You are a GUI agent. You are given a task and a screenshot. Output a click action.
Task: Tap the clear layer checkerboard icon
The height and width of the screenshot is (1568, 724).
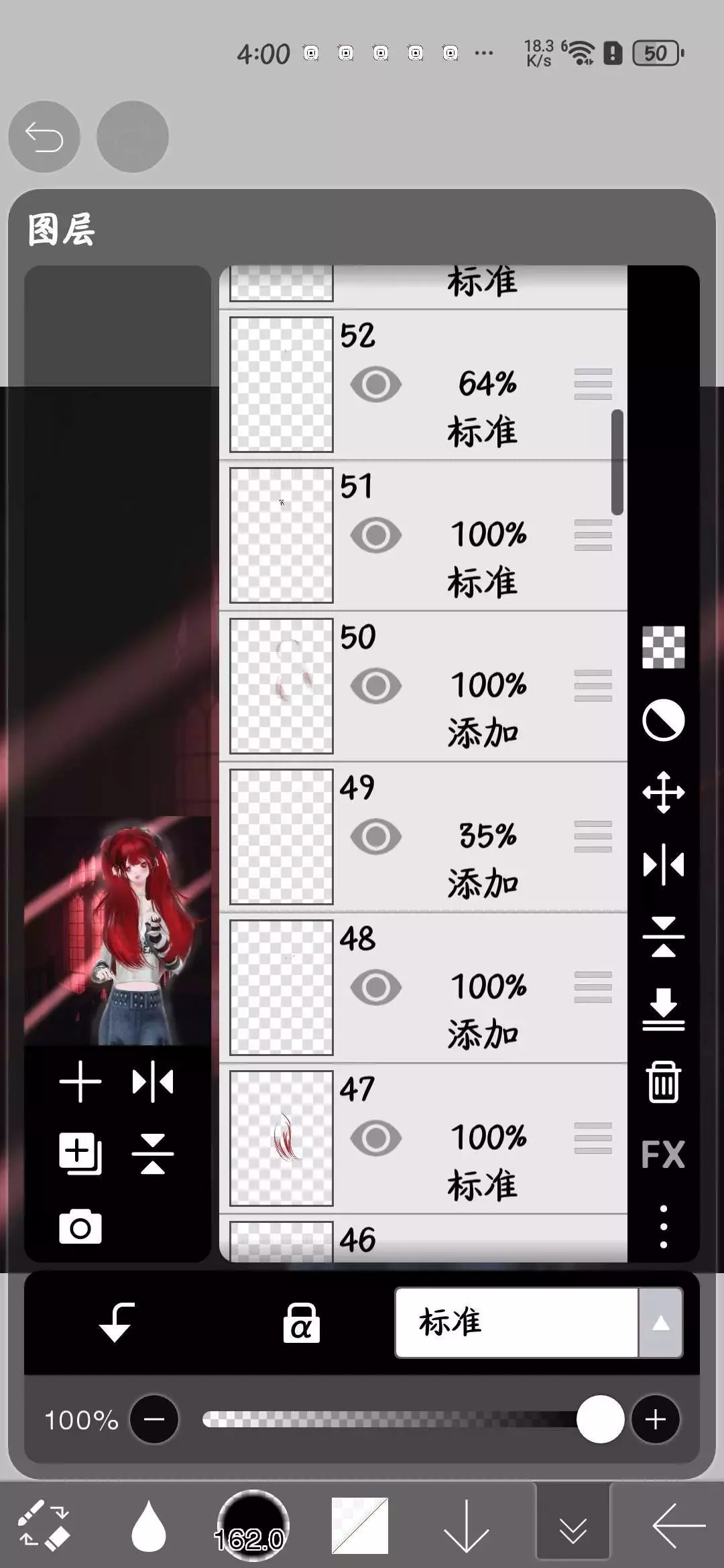point(664,647)
